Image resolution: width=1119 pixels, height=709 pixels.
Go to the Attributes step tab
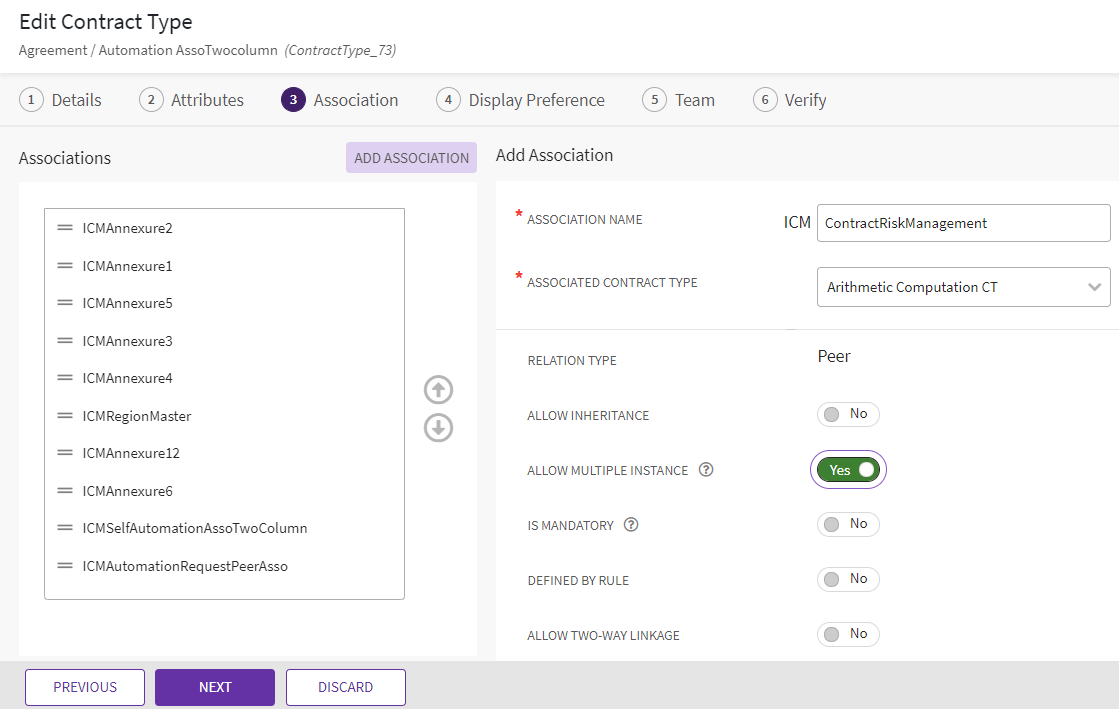click(x=192, y=100)
